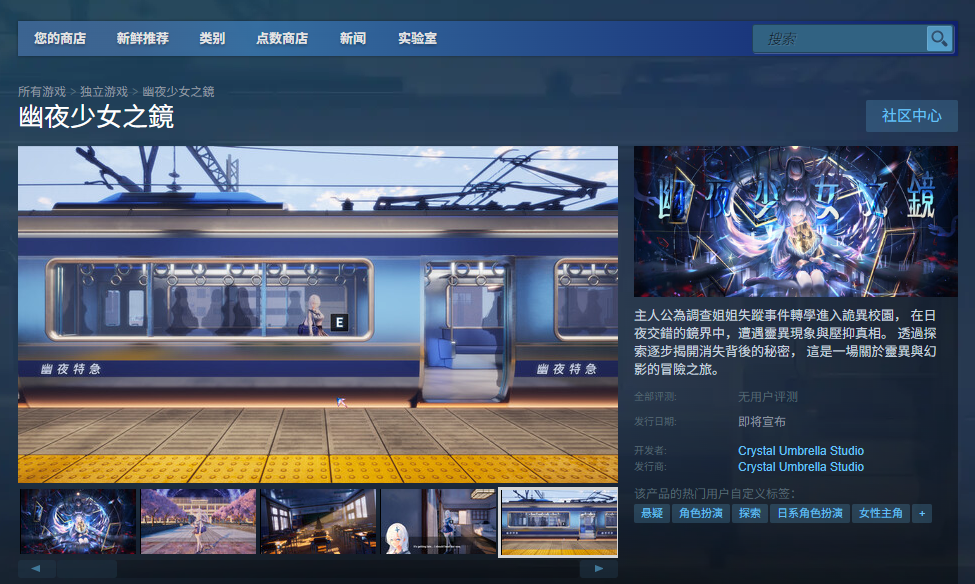
Task: Click the 社区中心 button
Action: 911,116
